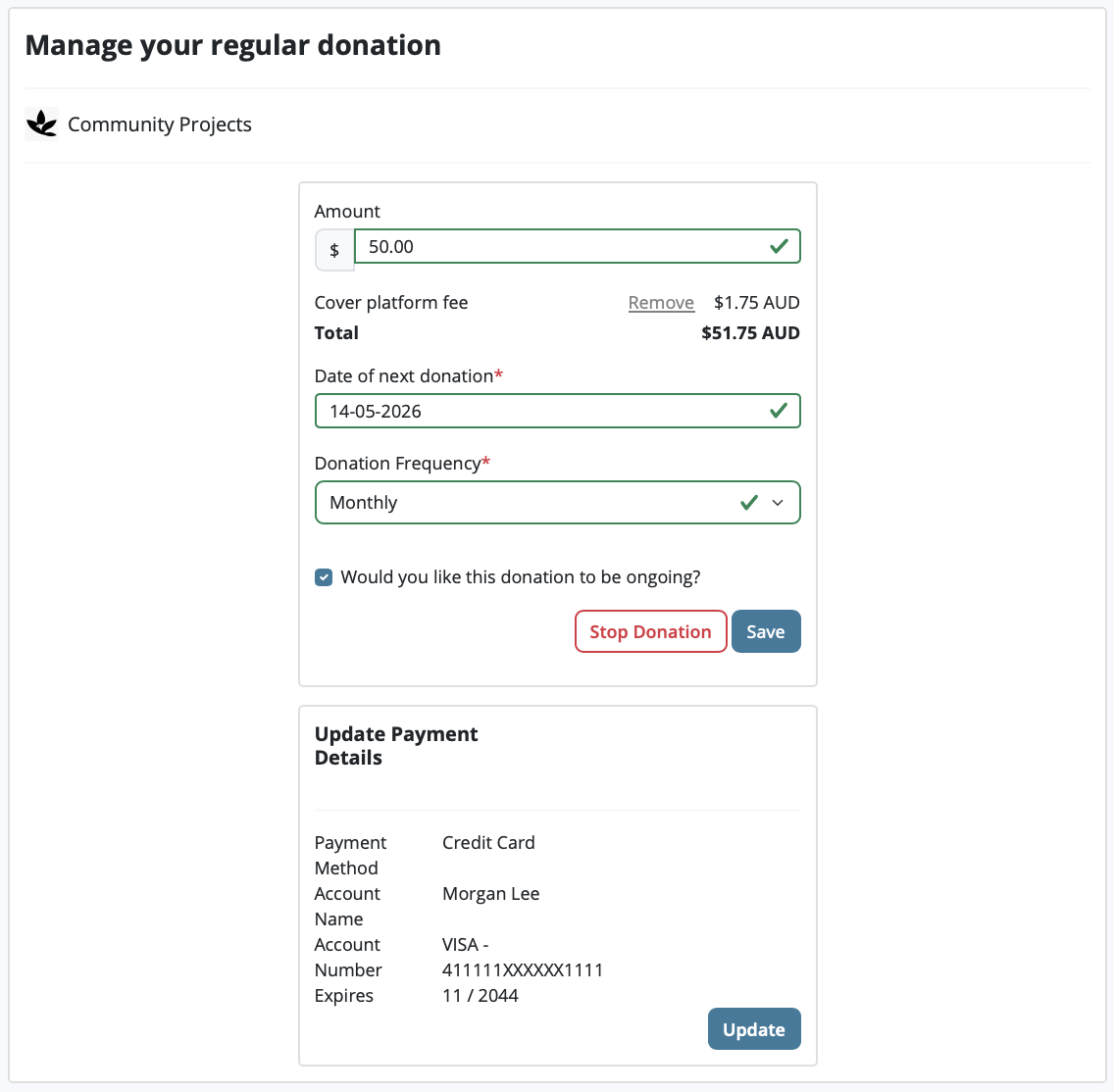Click the dollar sign prefix beside Amount
Image resolution: width=1114 pixels, height=1092 pixels.
[x=334, y=250]
